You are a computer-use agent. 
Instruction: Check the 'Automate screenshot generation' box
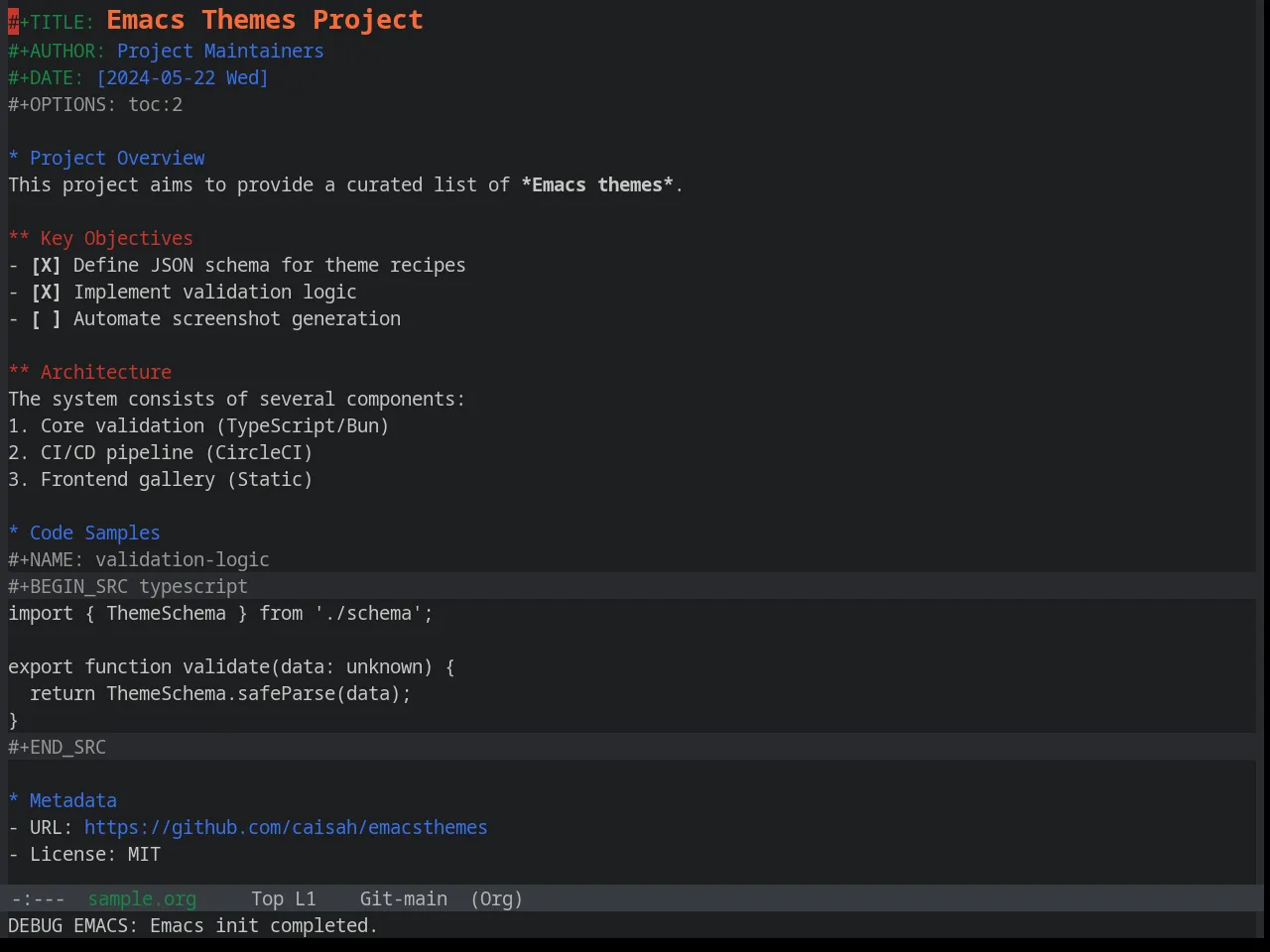coord(46,319)
